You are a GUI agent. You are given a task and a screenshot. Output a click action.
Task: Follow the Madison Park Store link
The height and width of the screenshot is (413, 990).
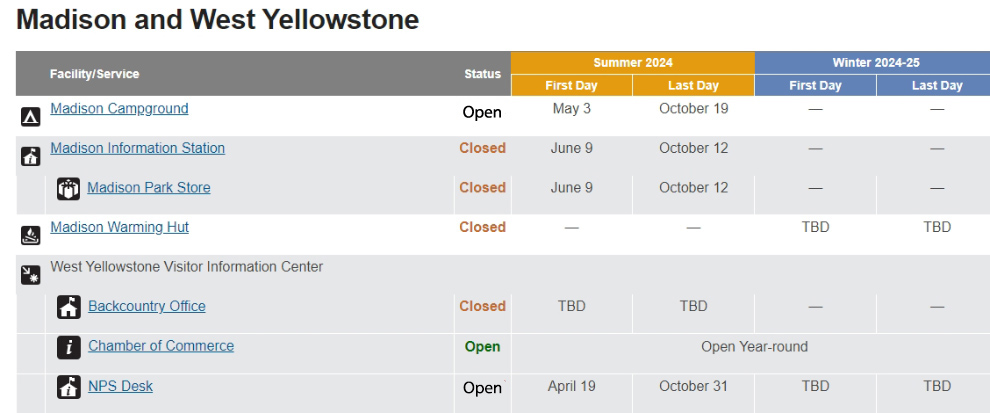[x=149, y=187]
